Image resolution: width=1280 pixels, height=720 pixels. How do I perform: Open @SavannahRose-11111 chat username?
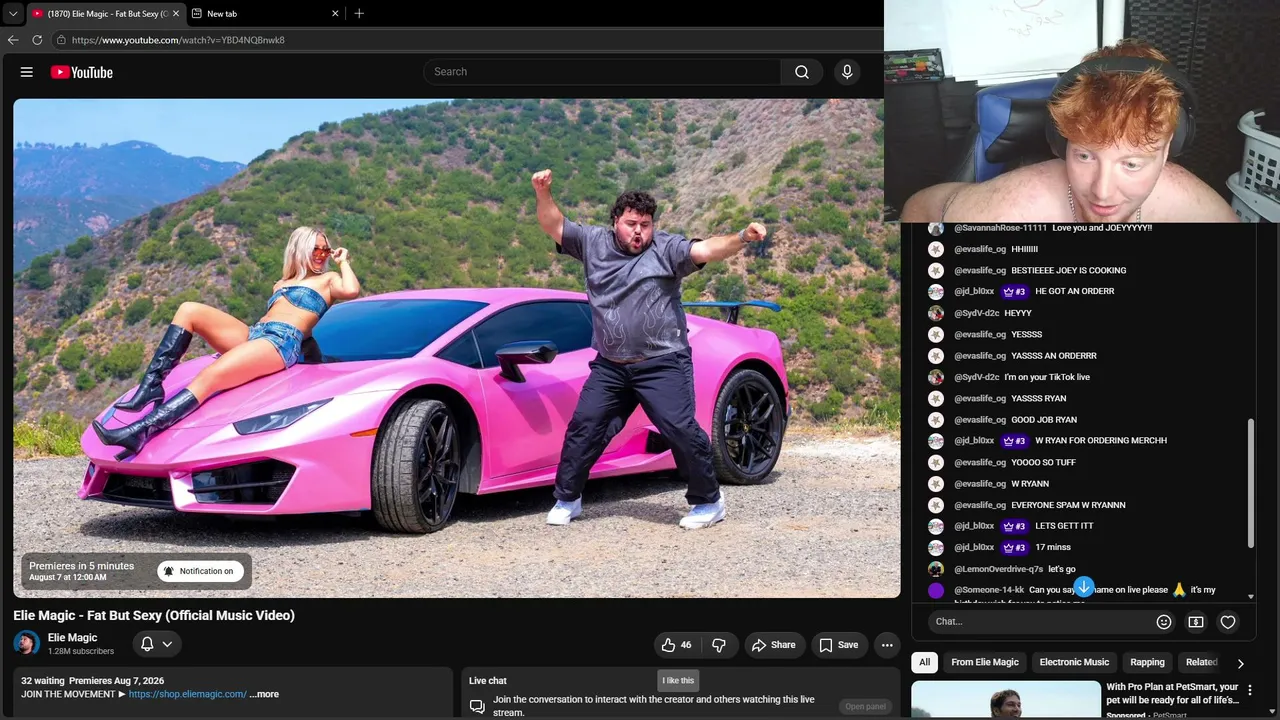click(1000, 228)
